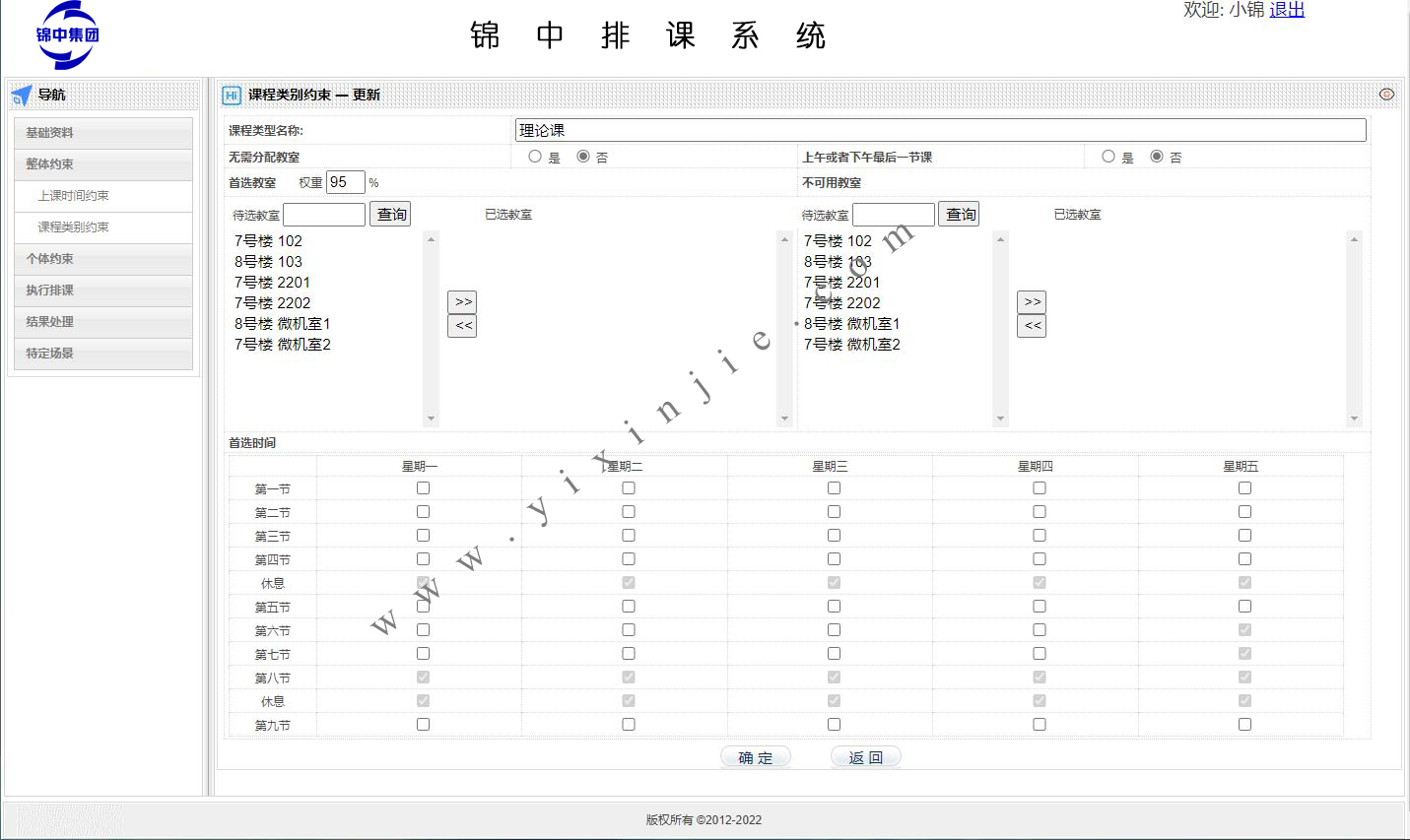Expand the 个体约束 navigation section

tap(103, 259)
